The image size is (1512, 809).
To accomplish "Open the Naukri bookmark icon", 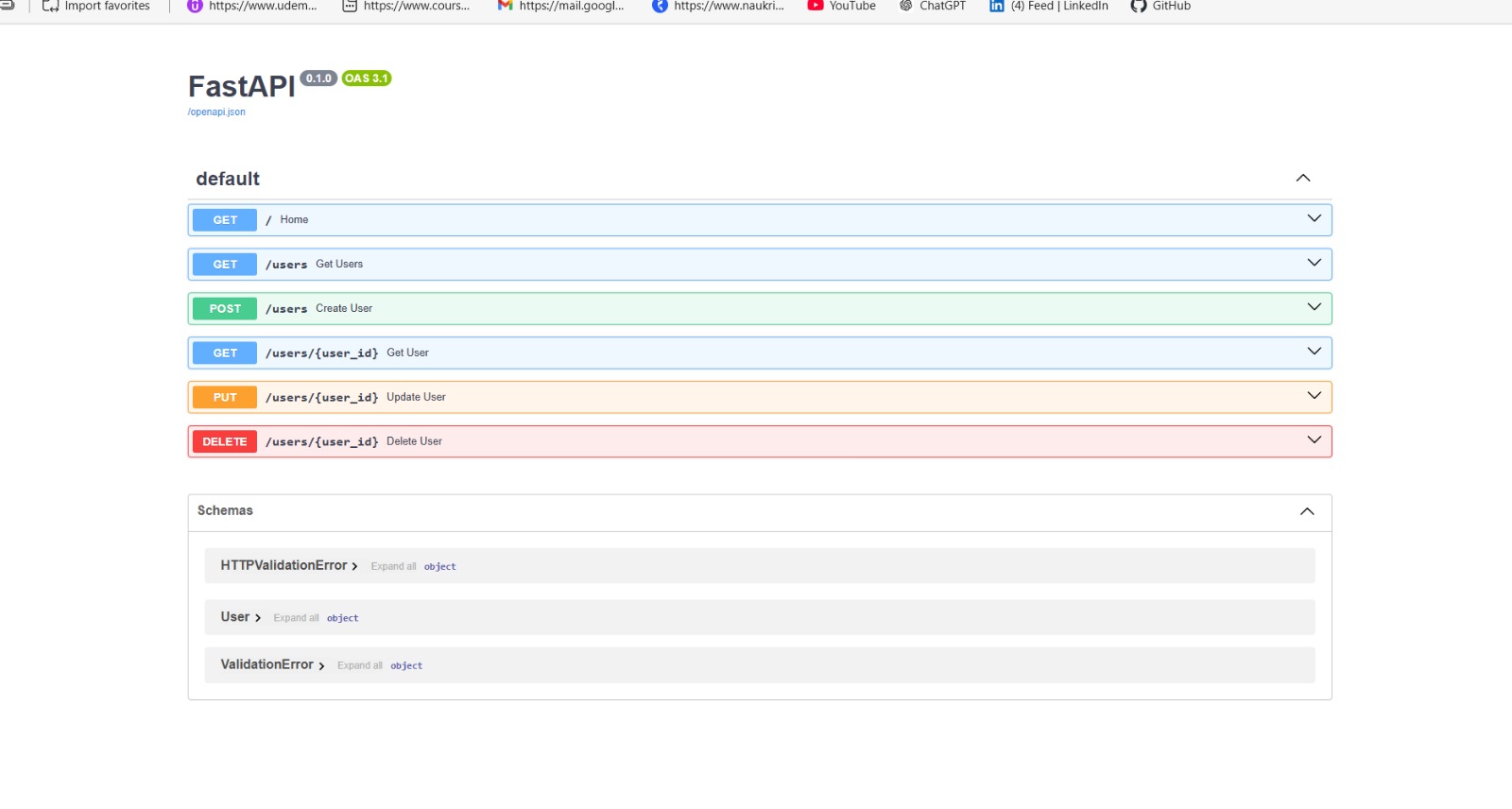I will pos(660,6).
